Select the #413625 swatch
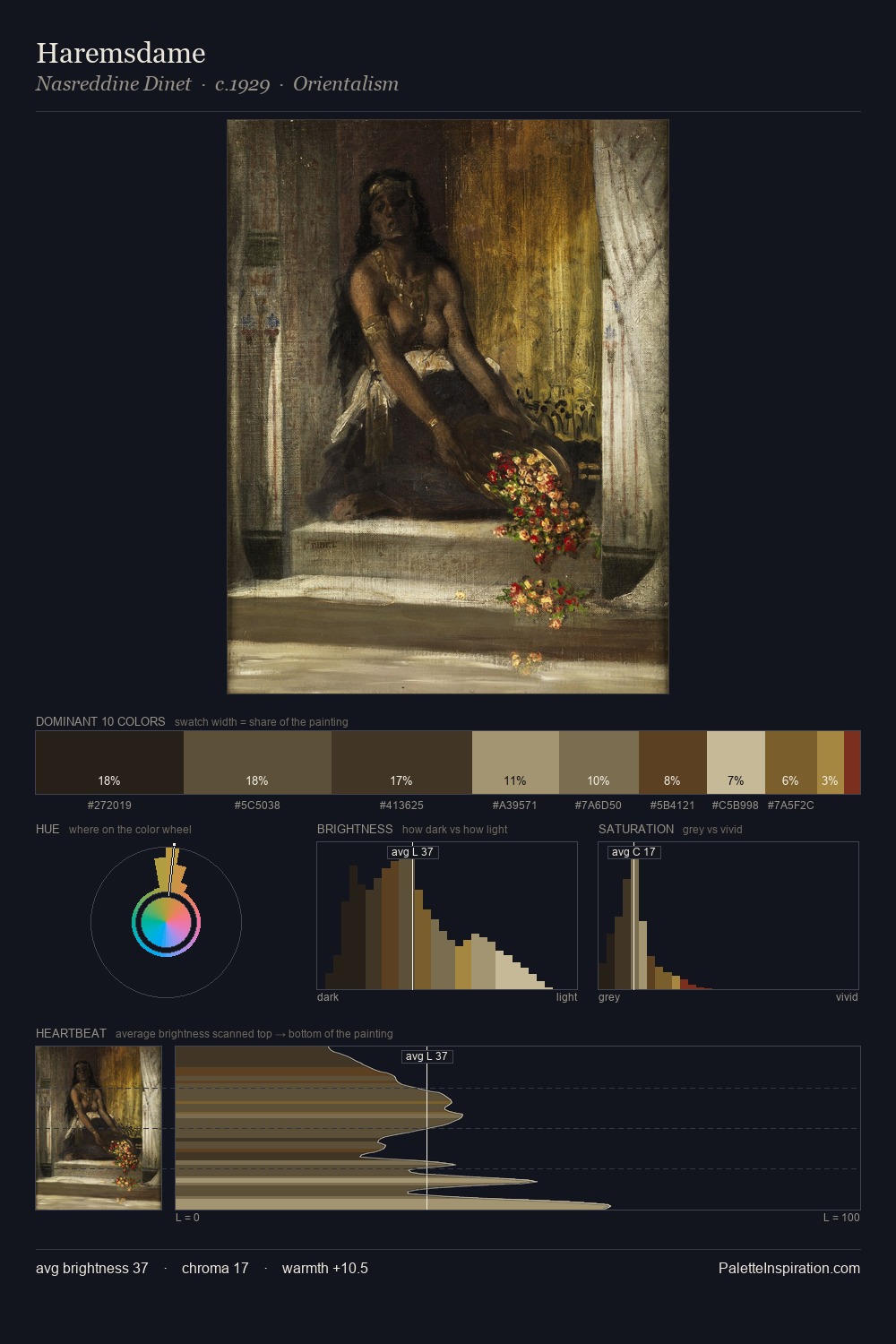The image size is (896, 1344). click(401, 762)
